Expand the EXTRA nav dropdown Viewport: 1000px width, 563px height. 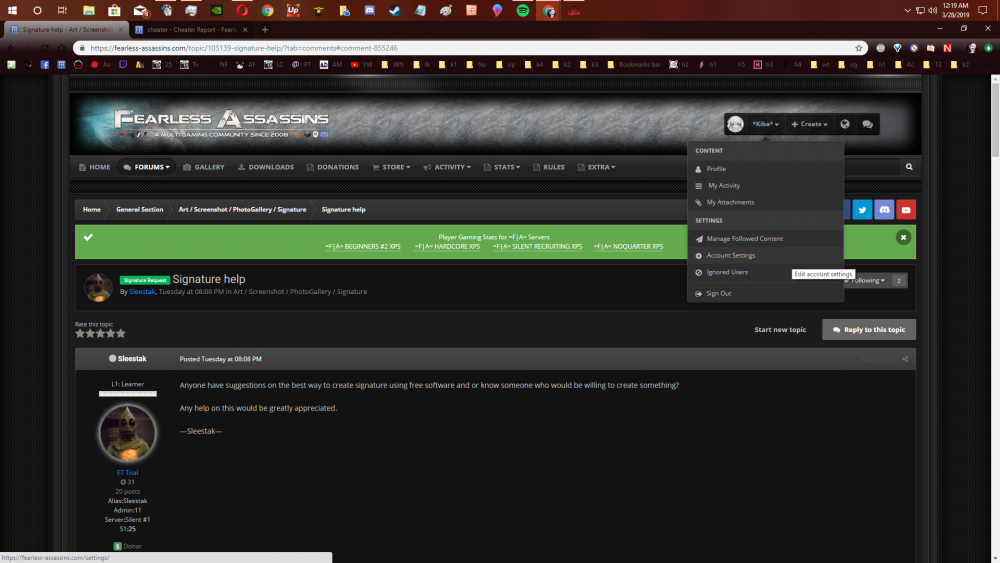pyautogui.click(x=596, y=167)
